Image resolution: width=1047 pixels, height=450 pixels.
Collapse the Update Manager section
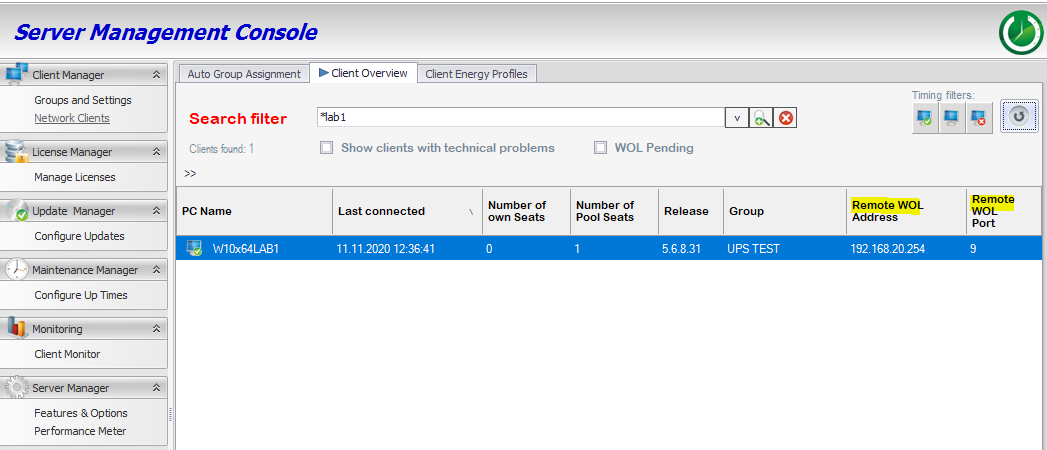pyautogui.click(x=156, y=211)
